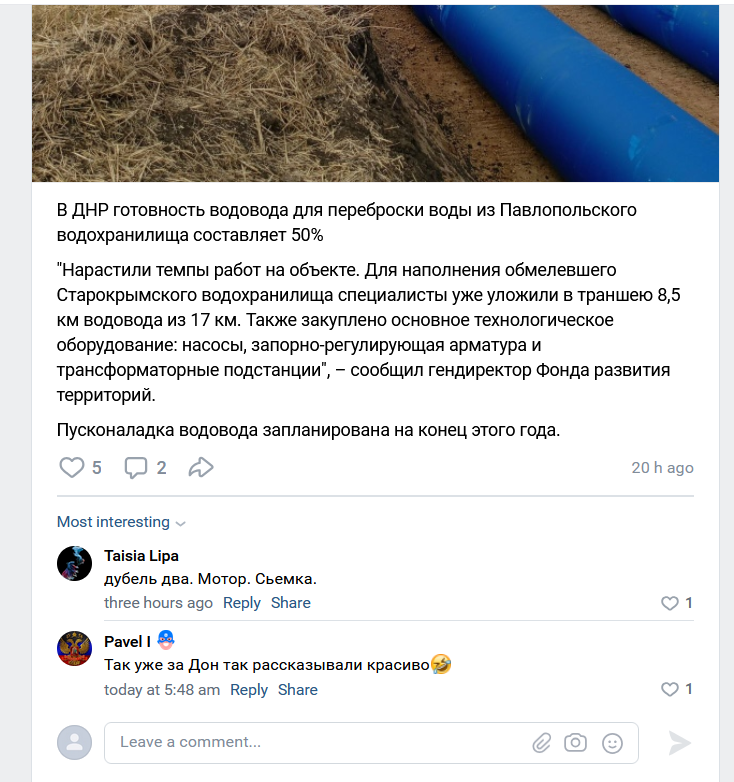734x782 pixels.
Task: Send comment with paper plane icon
Action: coord(679,743)
